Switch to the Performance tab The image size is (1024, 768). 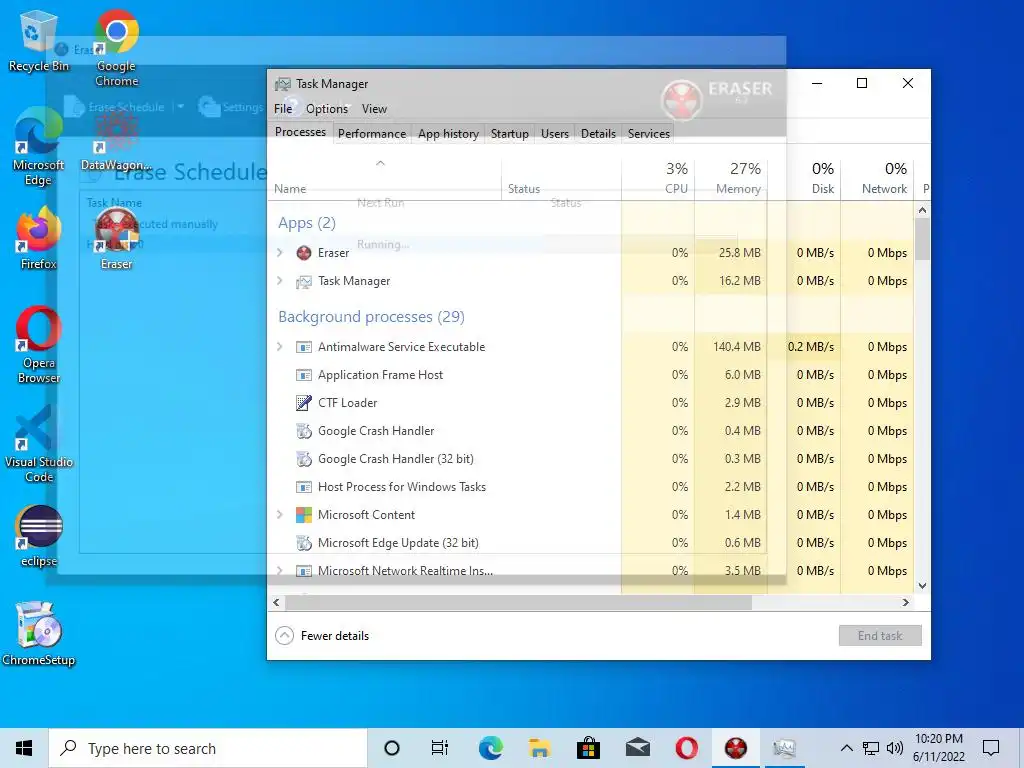(372, 134)
